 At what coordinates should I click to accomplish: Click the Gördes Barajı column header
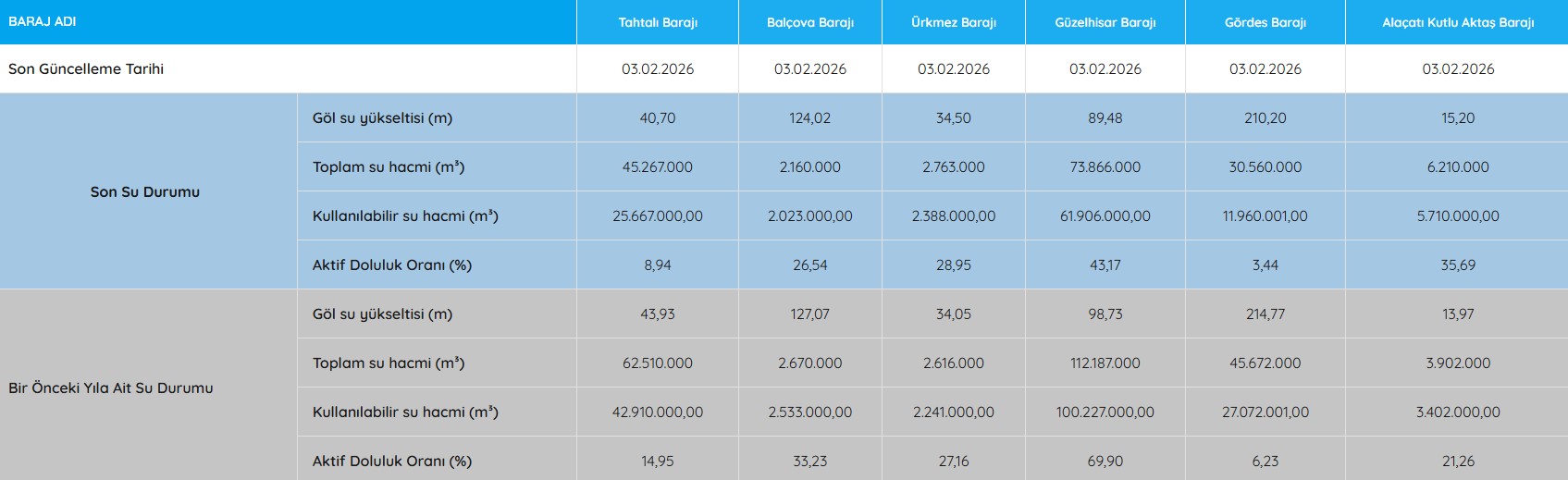point(1265,22)
